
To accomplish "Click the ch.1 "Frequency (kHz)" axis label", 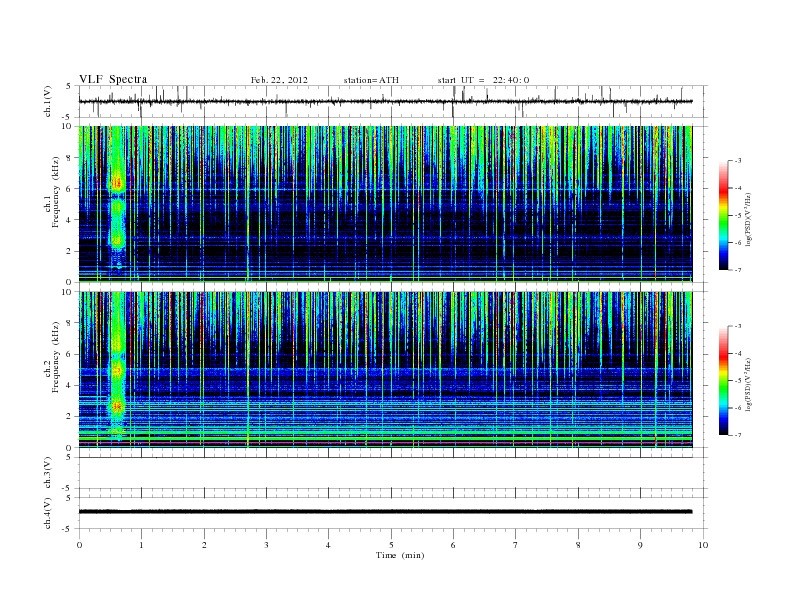I will click(x=55, y=192).
